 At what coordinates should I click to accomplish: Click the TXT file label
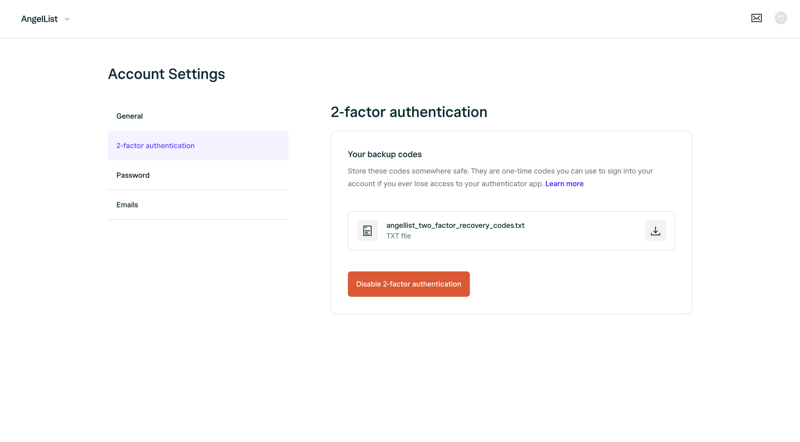(398, 236)
